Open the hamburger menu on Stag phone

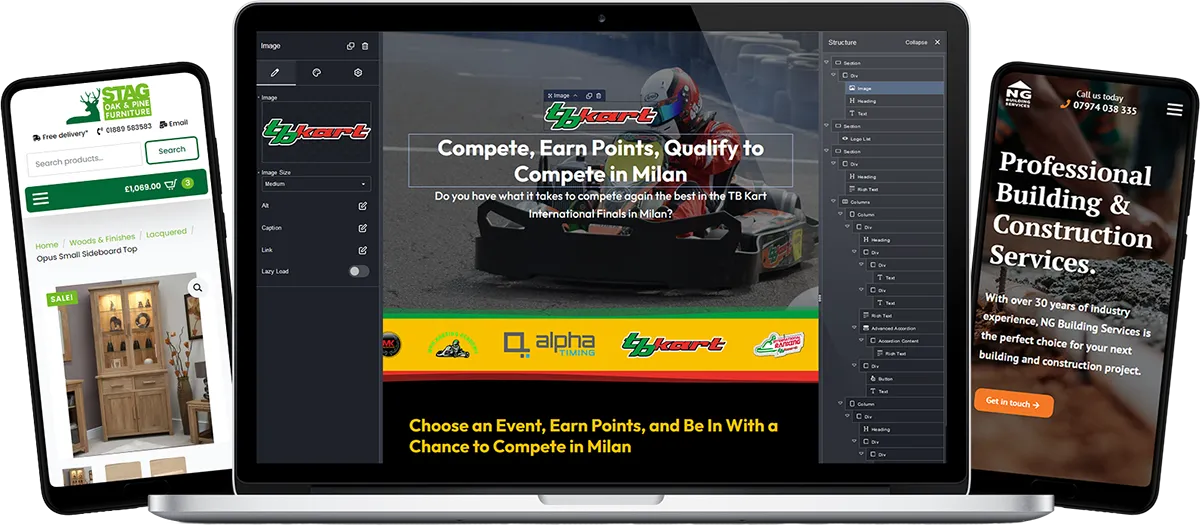[x=41, y=199]
